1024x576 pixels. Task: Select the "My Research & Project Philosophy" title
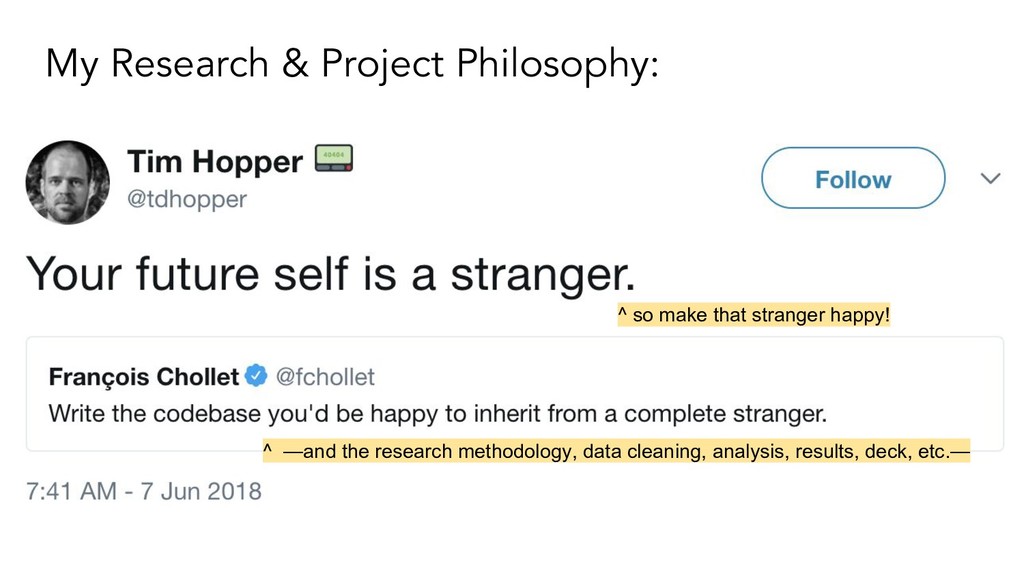tap(352, 65)
